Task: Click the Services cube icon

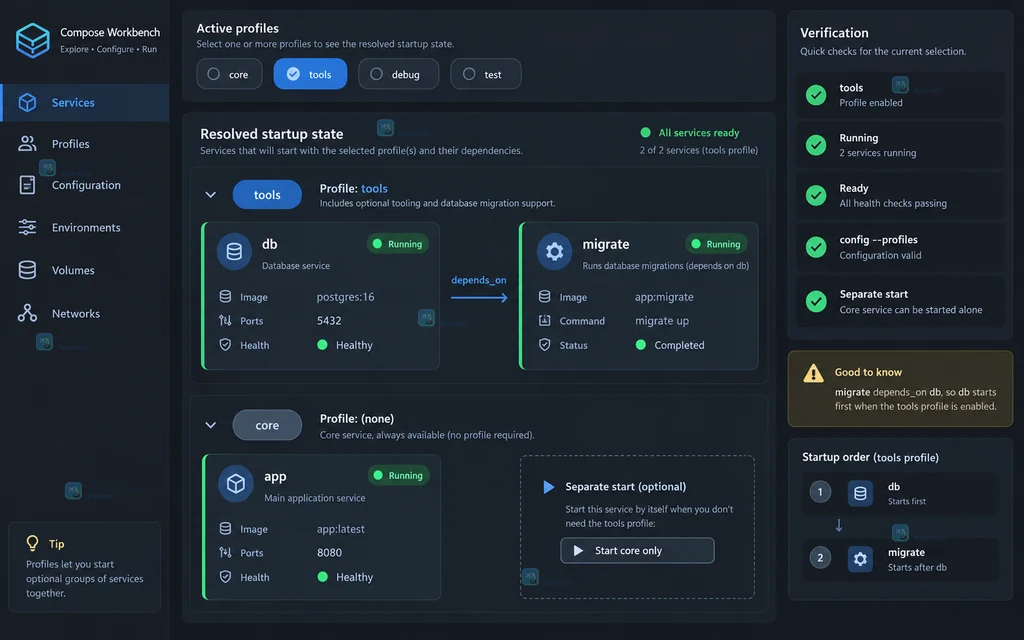Action: pyautogui.click(x=27, y=103)
